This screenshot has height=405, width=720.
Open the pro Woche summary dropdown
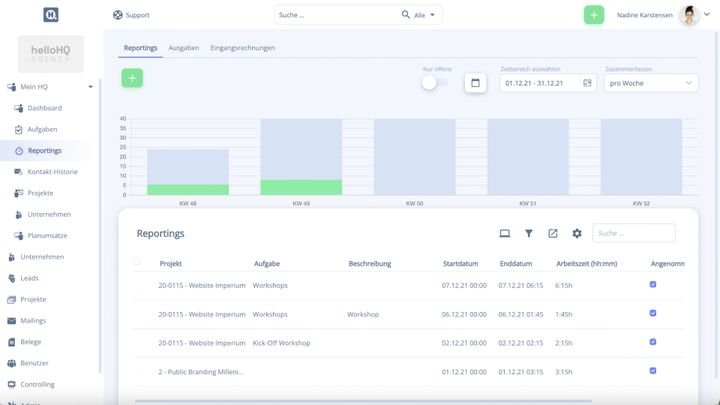651,83
